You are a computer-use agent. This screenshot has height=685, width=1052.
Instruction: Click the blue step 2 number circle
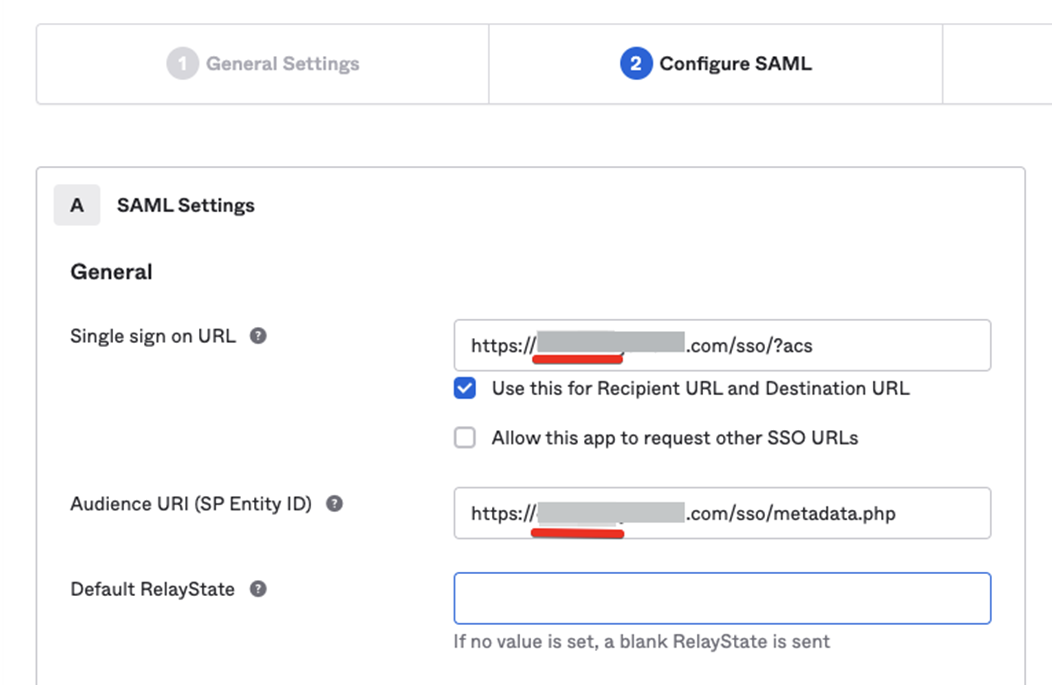tap(635, 64)
